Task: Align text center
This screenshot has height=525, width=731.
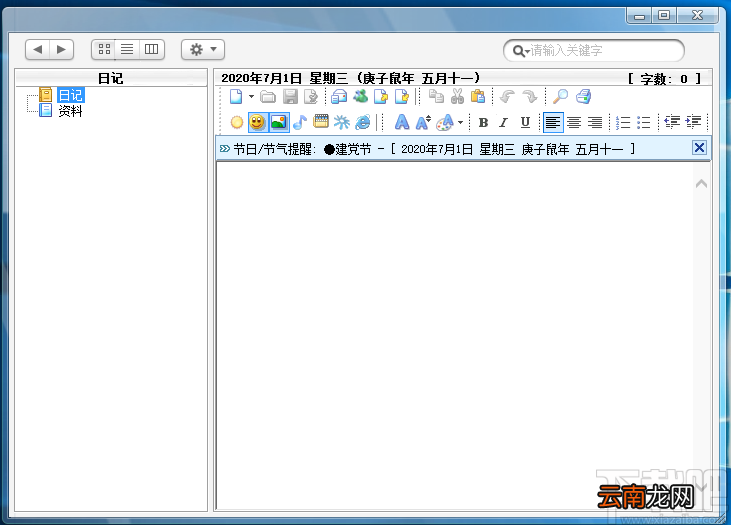Action: coord(574,123)
